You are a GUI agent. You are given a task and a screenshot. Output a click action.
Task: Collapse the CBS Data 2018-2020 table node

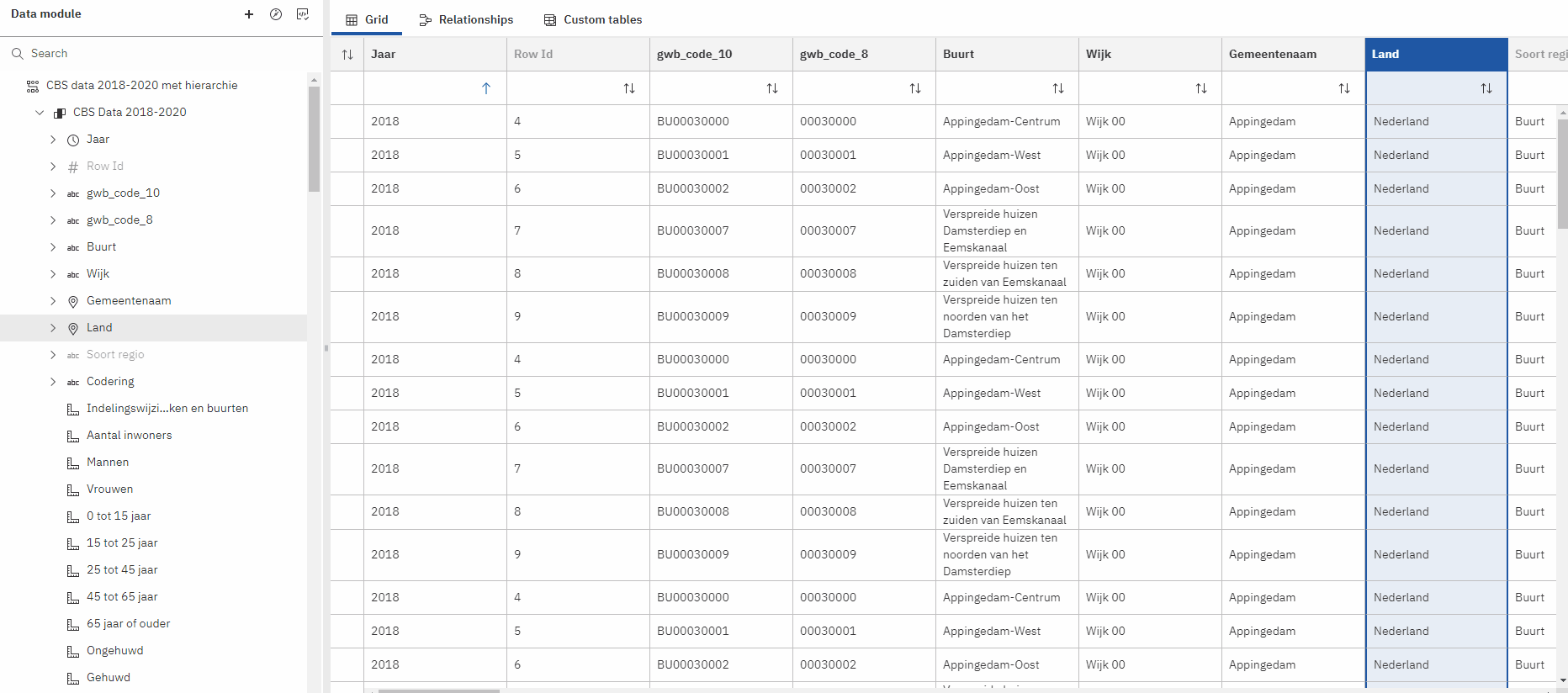[x=40, y=113]
